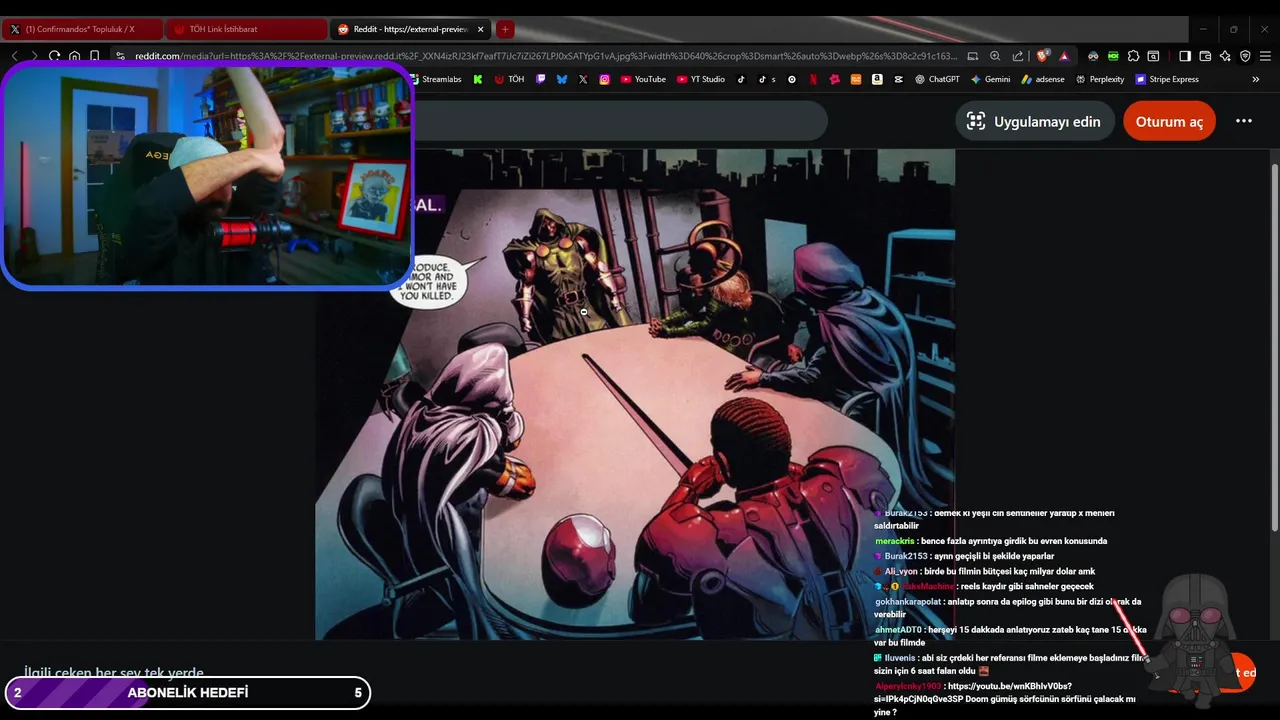
Task: Open the X bookmark icon in bookmarks bar
Action: pyautogui.click(x=583, y=79)
